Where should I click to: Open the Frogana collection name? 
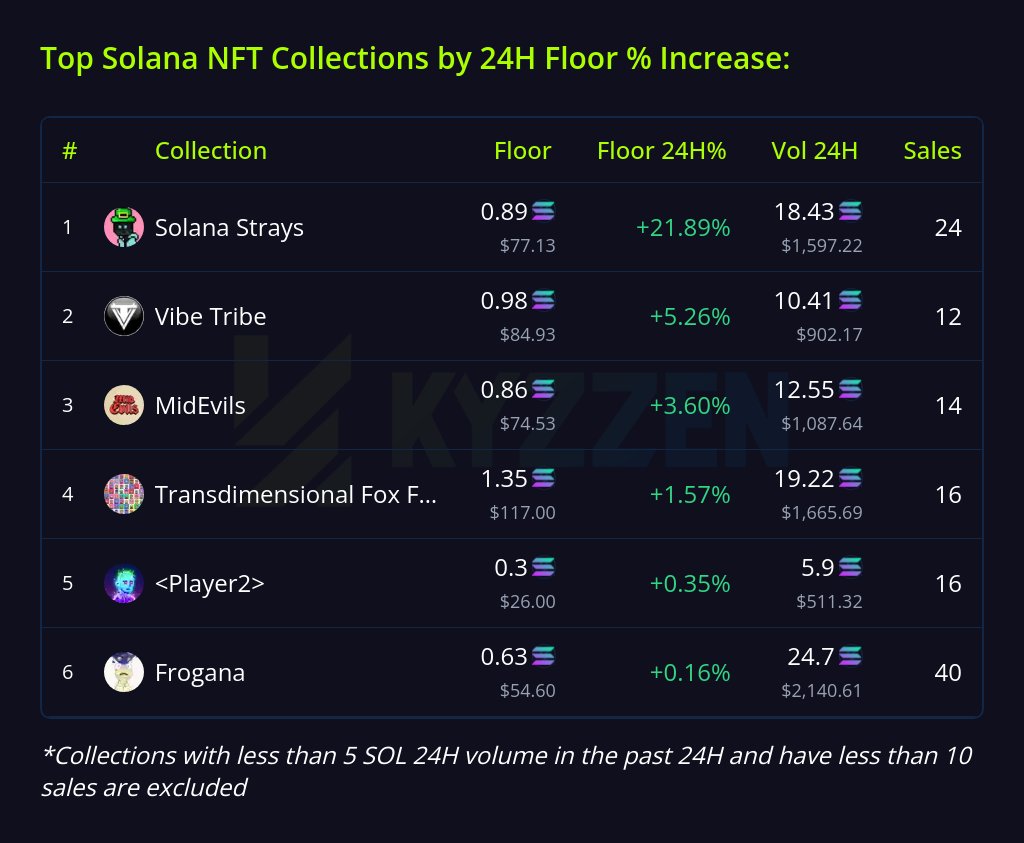[200, 672]
